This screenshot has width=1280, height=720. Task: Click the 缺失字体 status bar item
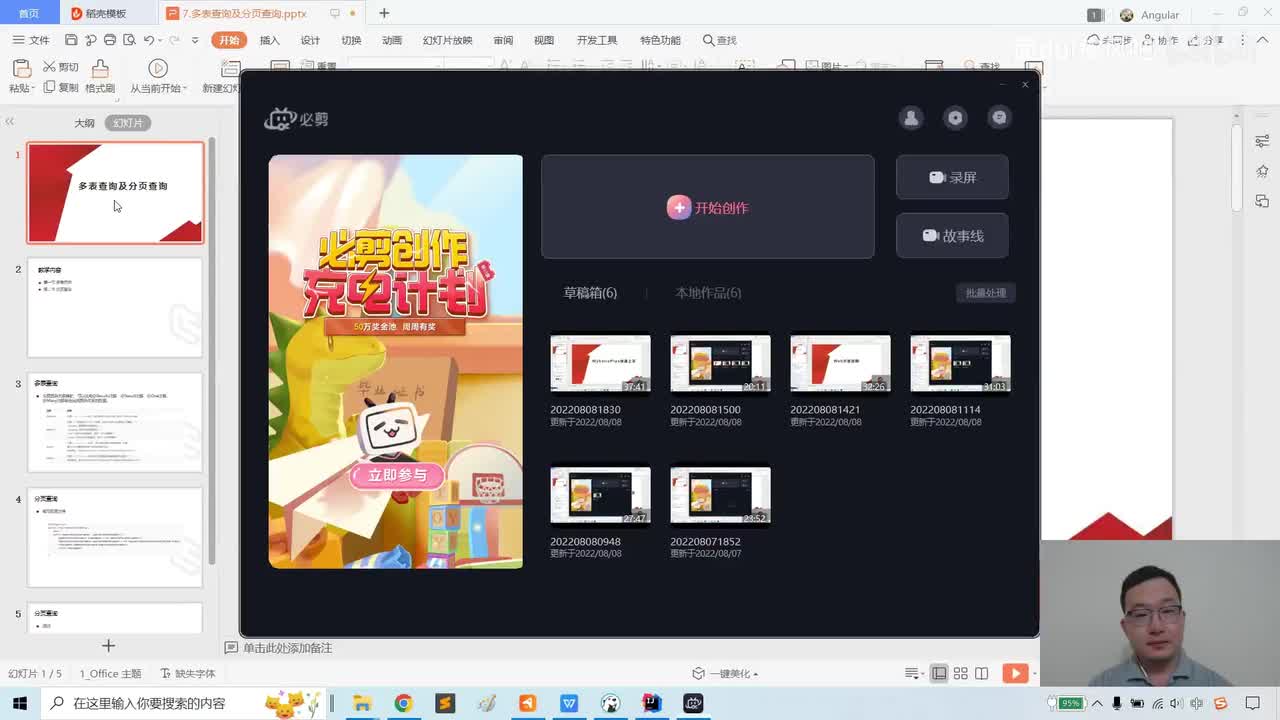coord(188,674)
